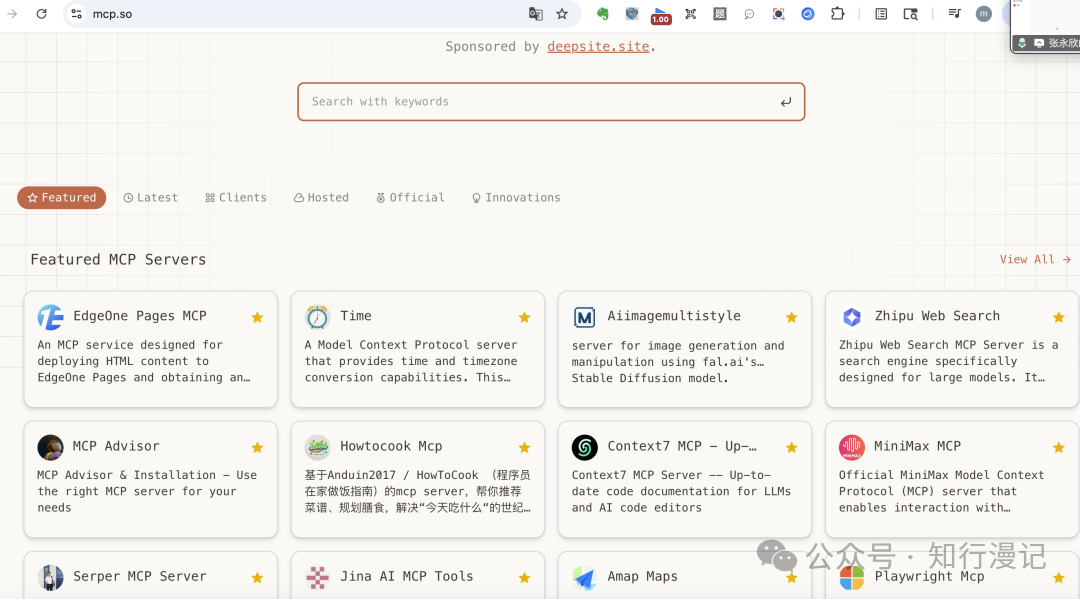The image size is (1080, 599).
Task: Click the Zhipu Web Search logo icon
Action: pyautogui.click(x=851, y=317)
